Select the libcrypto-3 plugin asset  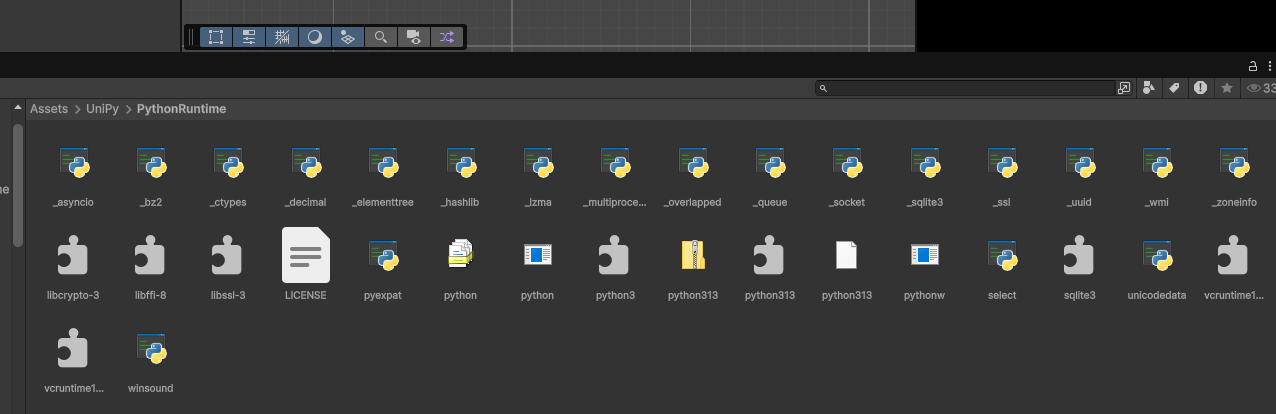tap(73, 268)
